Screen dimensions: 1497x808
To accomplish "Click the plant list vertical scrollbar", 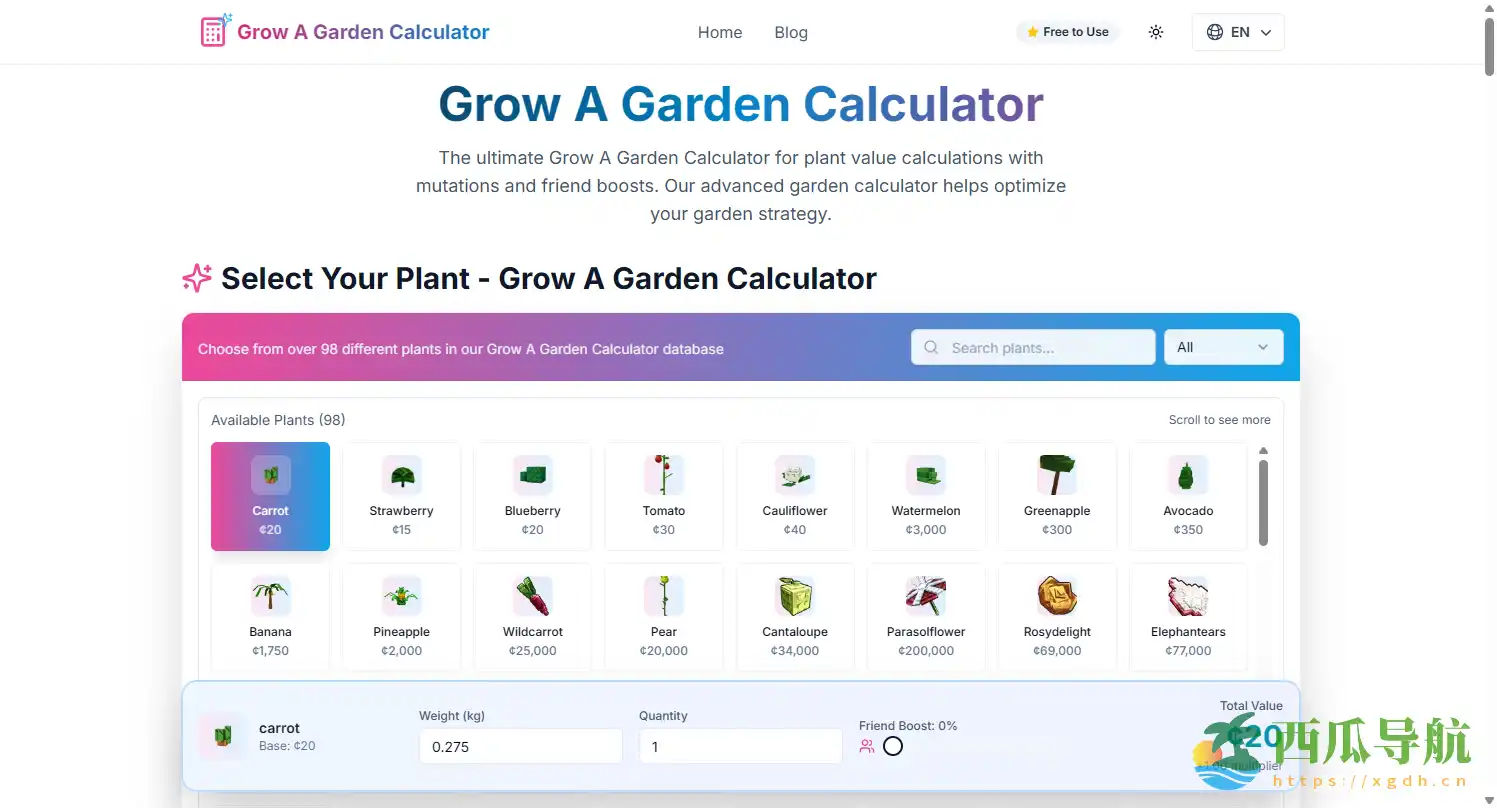I will point(1263,502).
